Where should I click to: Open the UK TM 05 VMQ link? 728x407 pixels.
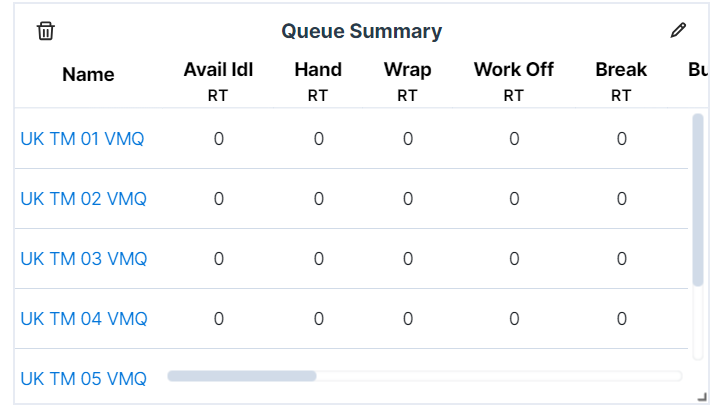[84, 379]
